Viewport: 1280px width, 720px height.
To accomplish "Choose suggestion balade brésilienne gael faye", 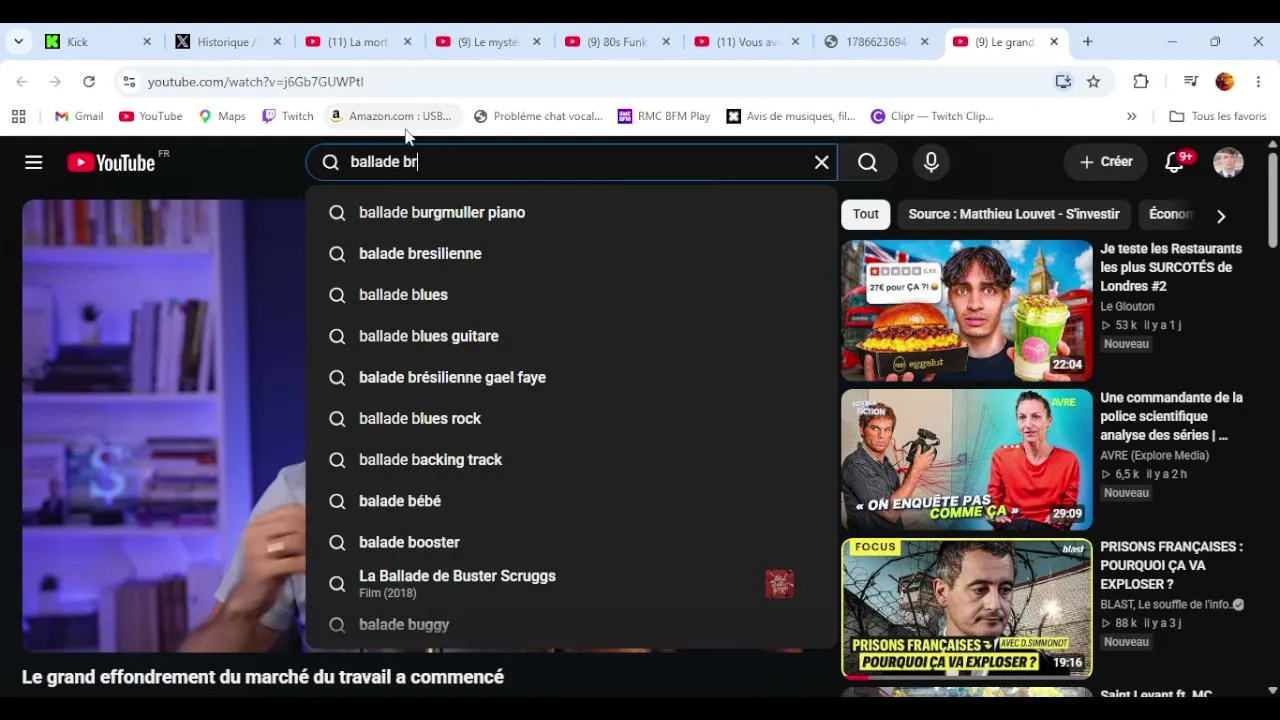I will [571, 378].
